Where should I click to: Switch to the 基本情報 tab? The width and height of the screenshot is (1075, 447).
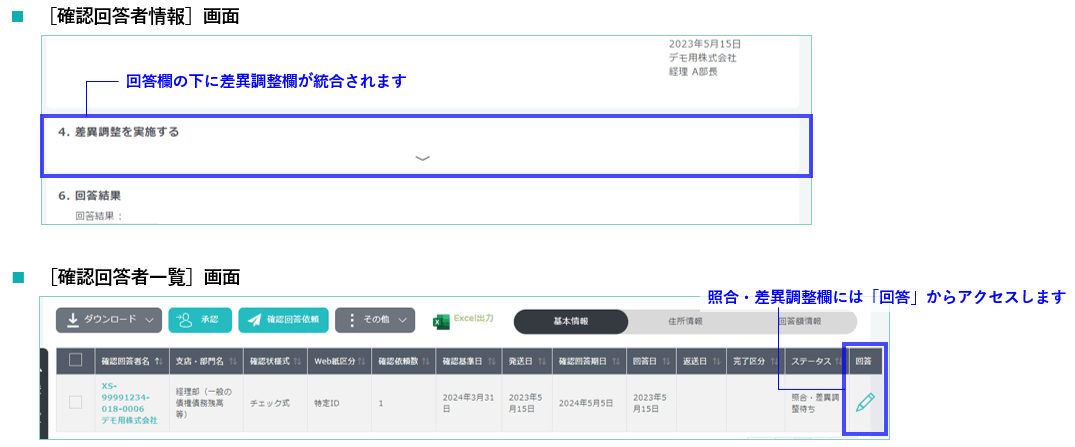(x=571, y=321)
